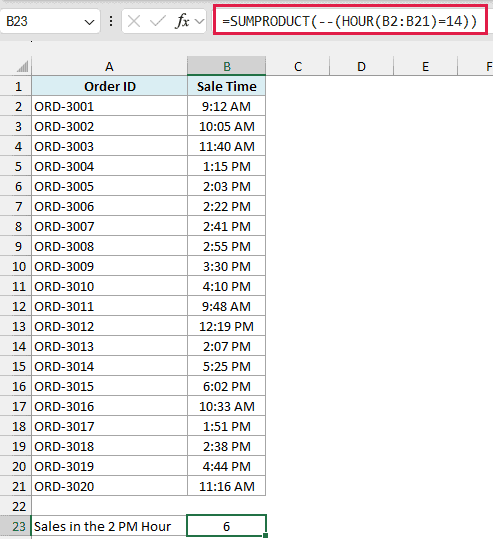Select cell ORD-3019

tap(109, 466)
